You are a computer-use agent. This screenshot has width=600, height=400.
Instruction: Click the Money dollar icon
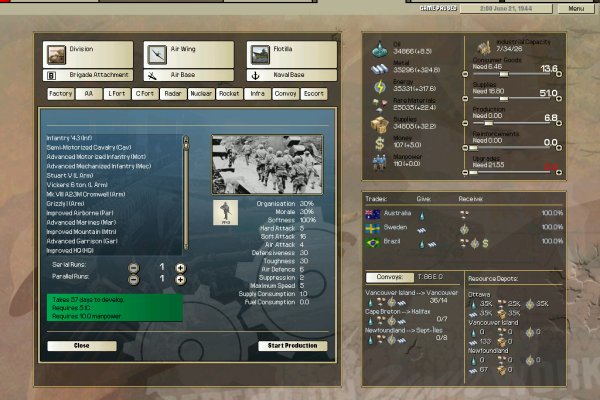pos(379,144)
